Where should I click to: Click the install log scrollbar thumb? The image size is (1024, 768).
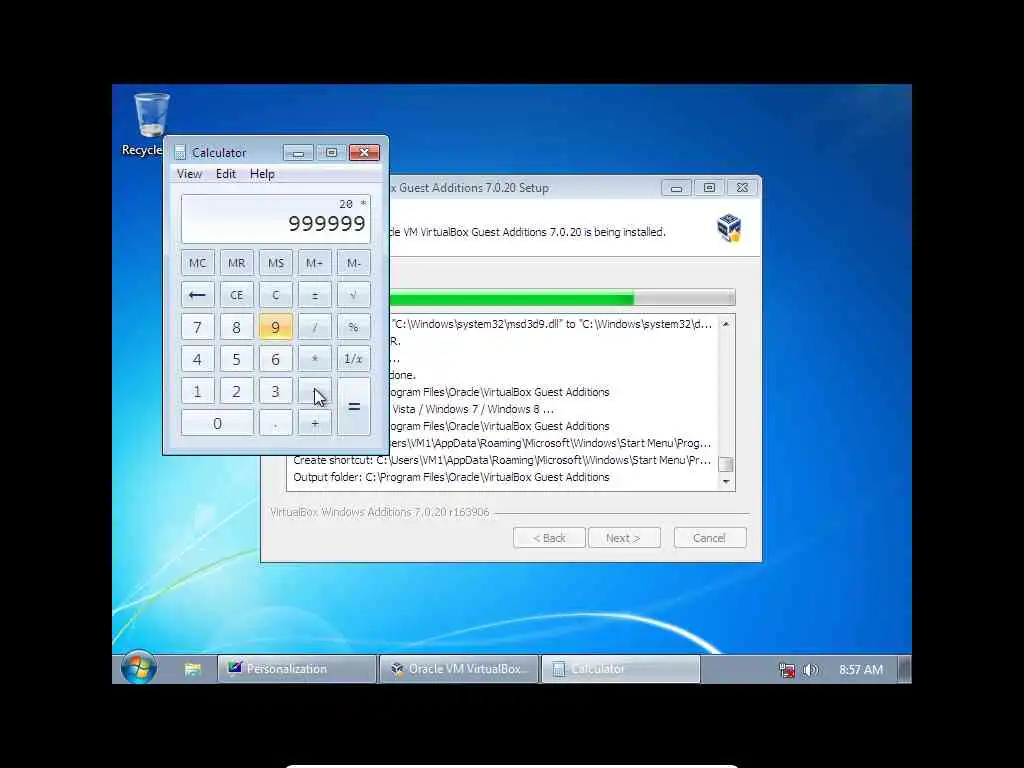click(x=726, y=464)
